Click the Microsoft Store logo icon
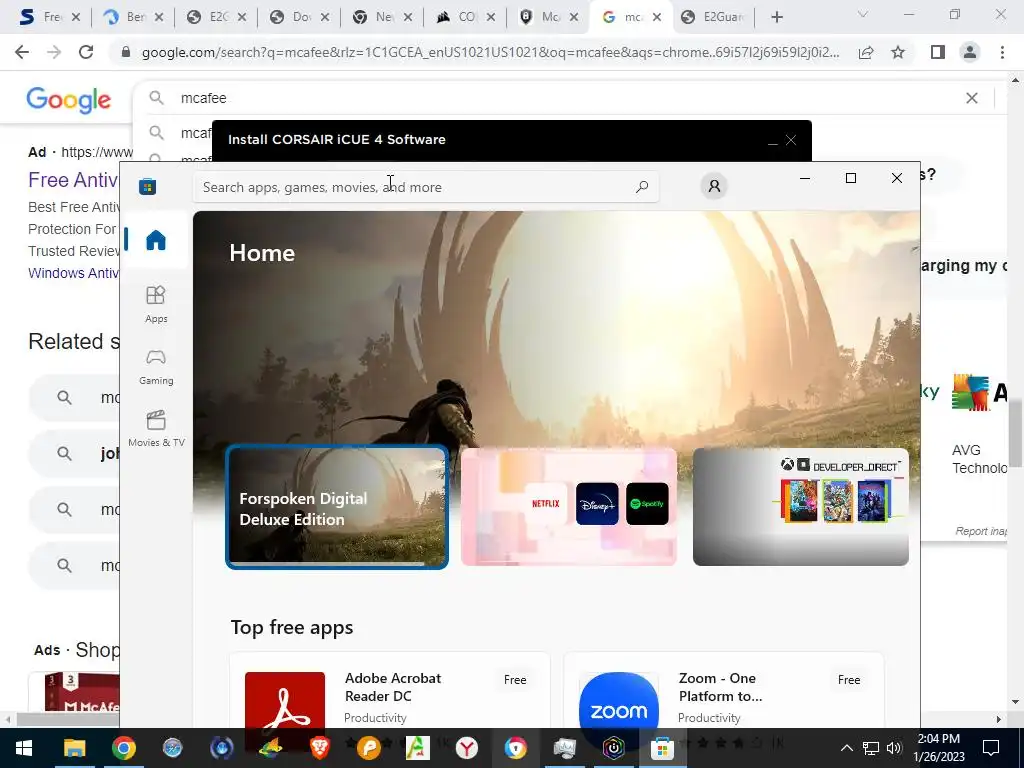Screen dimensions: 1024x768 148,187
